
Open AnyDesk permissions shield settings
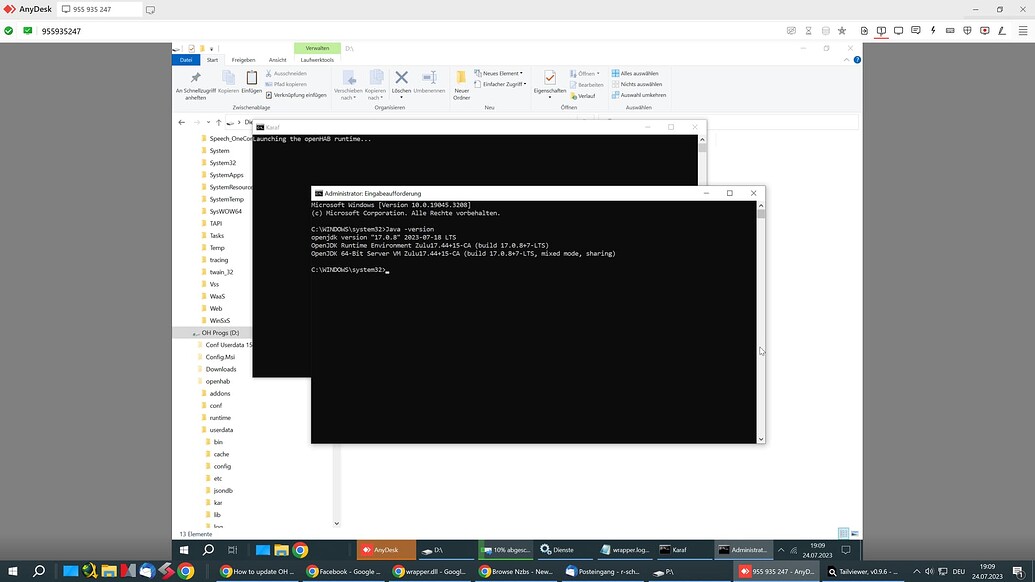click(967, 30)
